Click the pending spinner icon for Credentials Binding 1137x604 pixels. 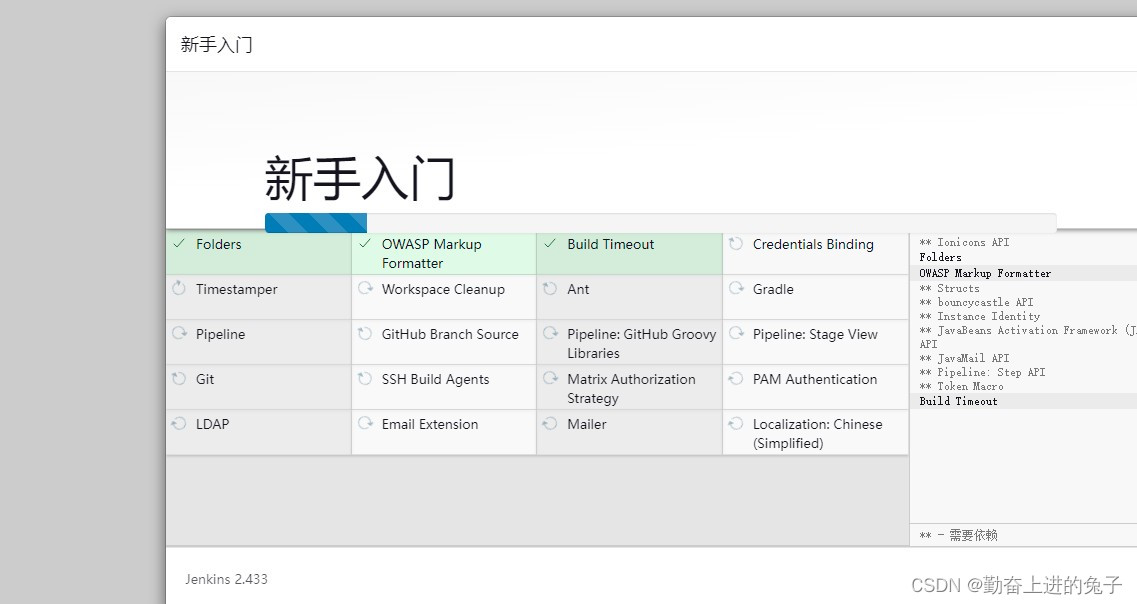tap(736, 244)
